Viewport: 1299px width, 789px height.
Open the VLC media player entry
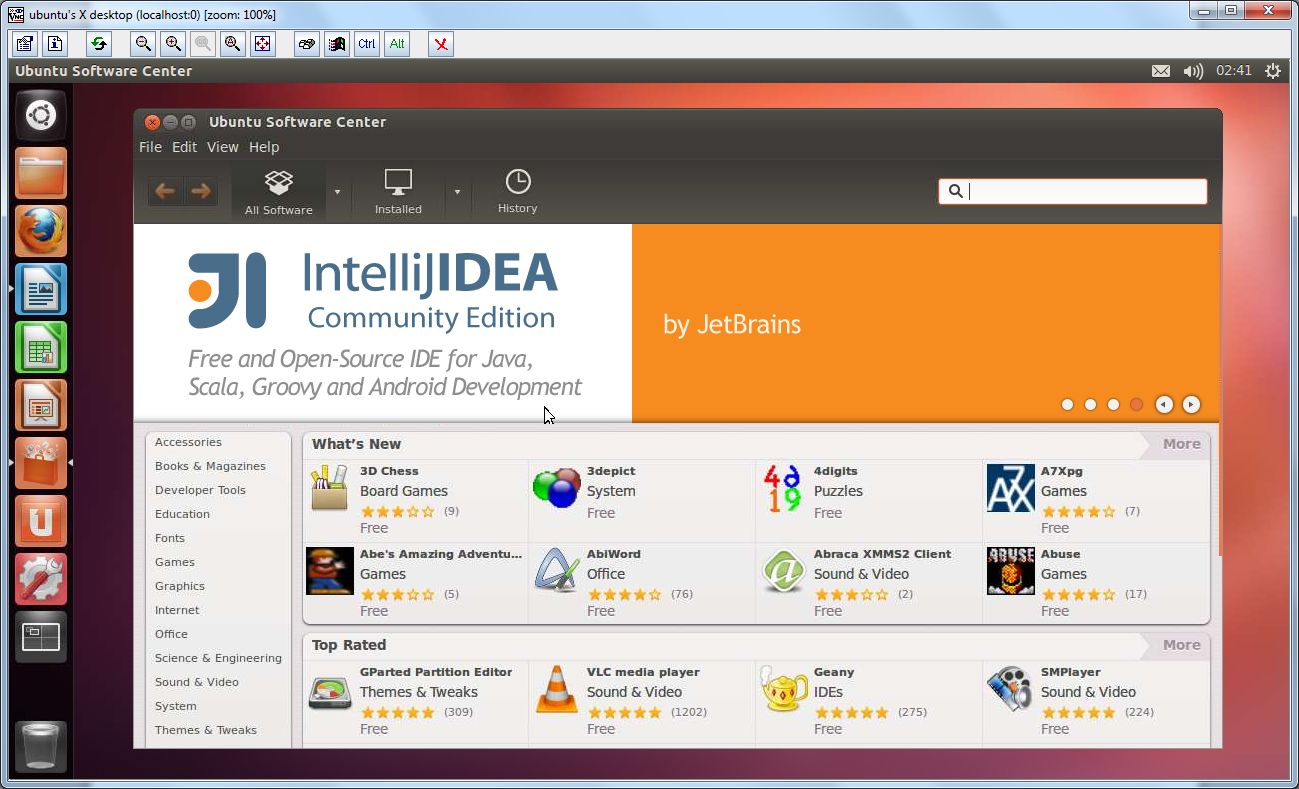[642, 672]
